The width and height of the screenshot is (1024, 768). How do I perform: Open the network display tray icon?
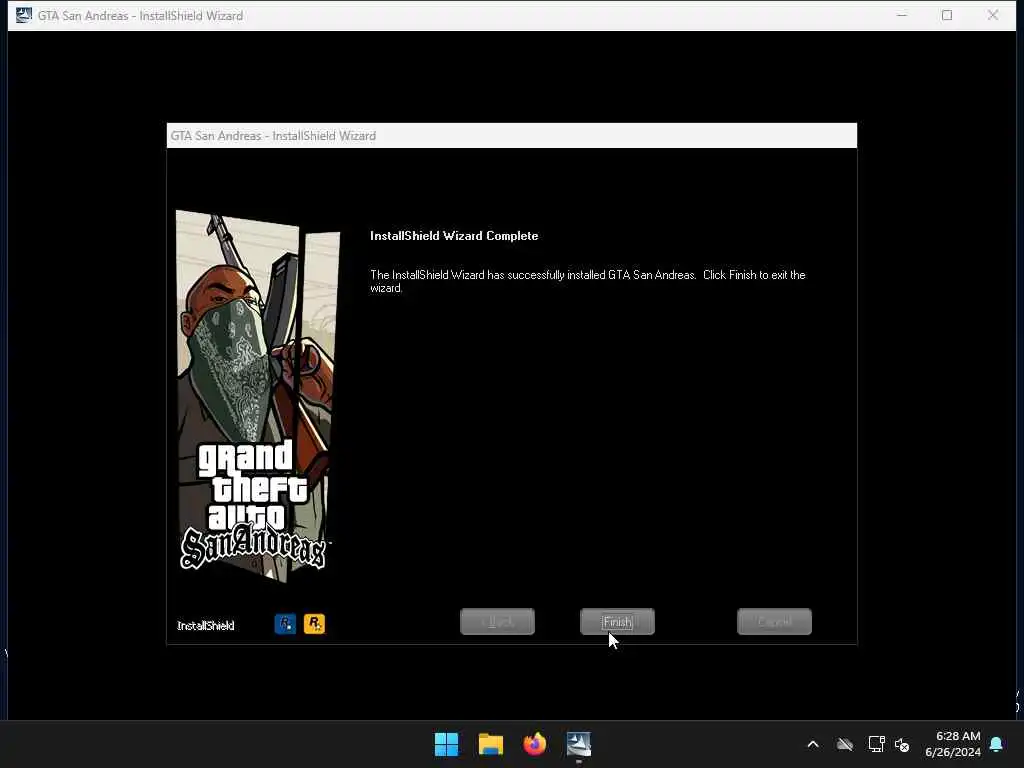point(876,744)
